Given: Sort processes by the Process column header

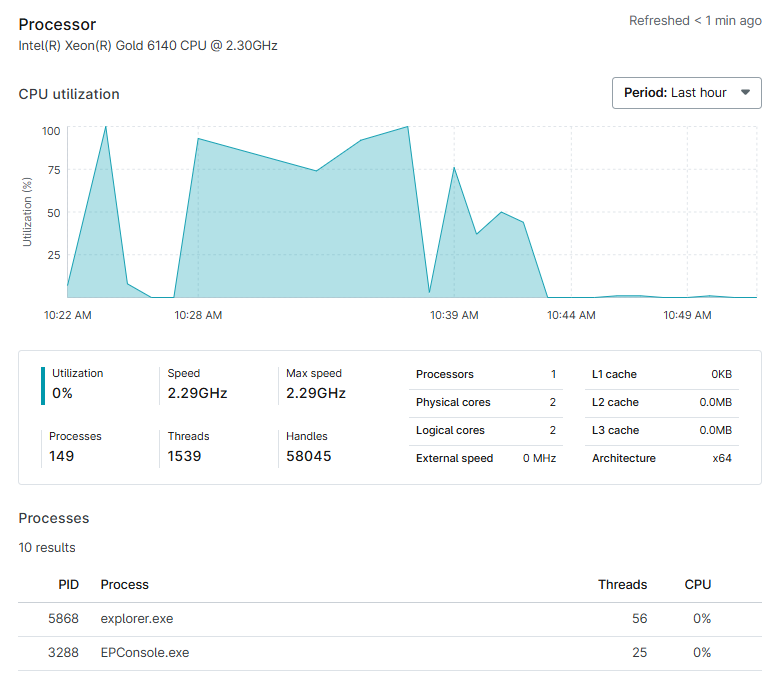Looking at the screenshot, I should coord(125,584).
